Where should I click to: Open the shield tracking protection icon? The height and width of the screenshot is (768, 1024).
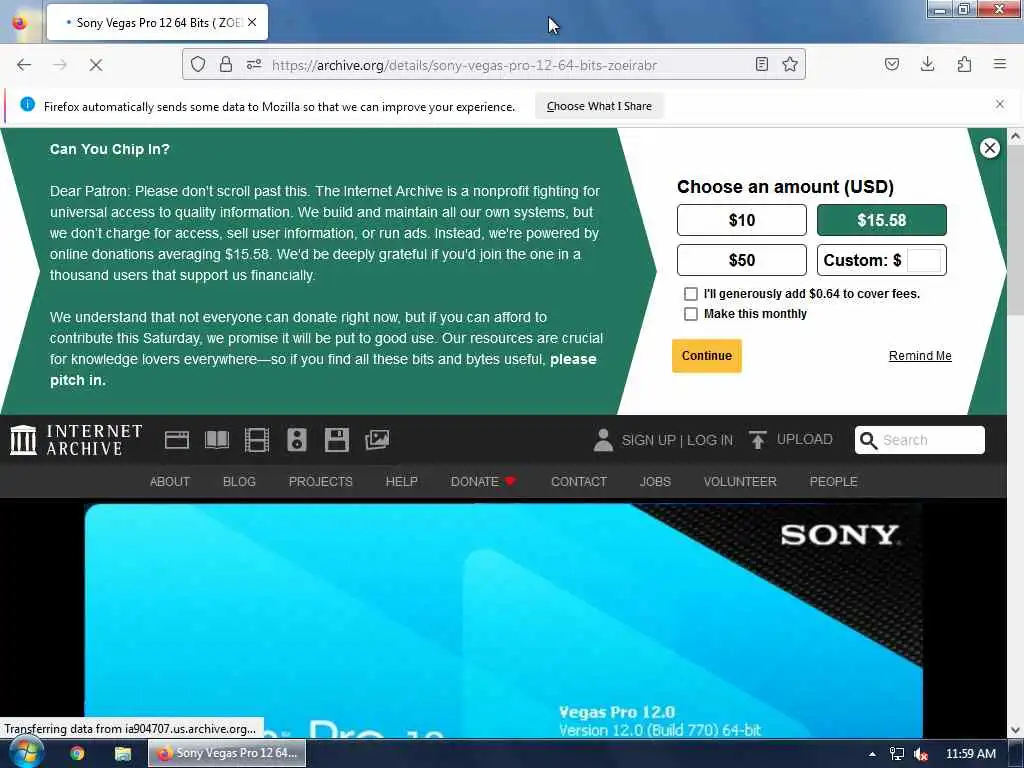tap(198, 64)
